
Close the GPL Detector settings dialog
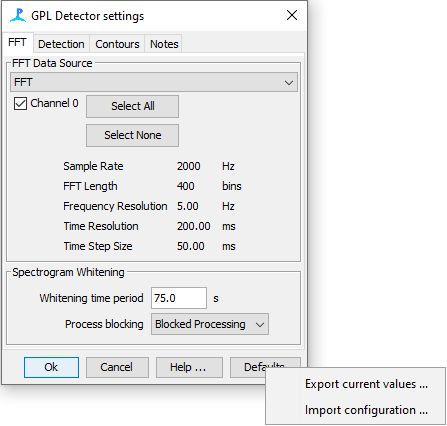(x=292, y=15)
